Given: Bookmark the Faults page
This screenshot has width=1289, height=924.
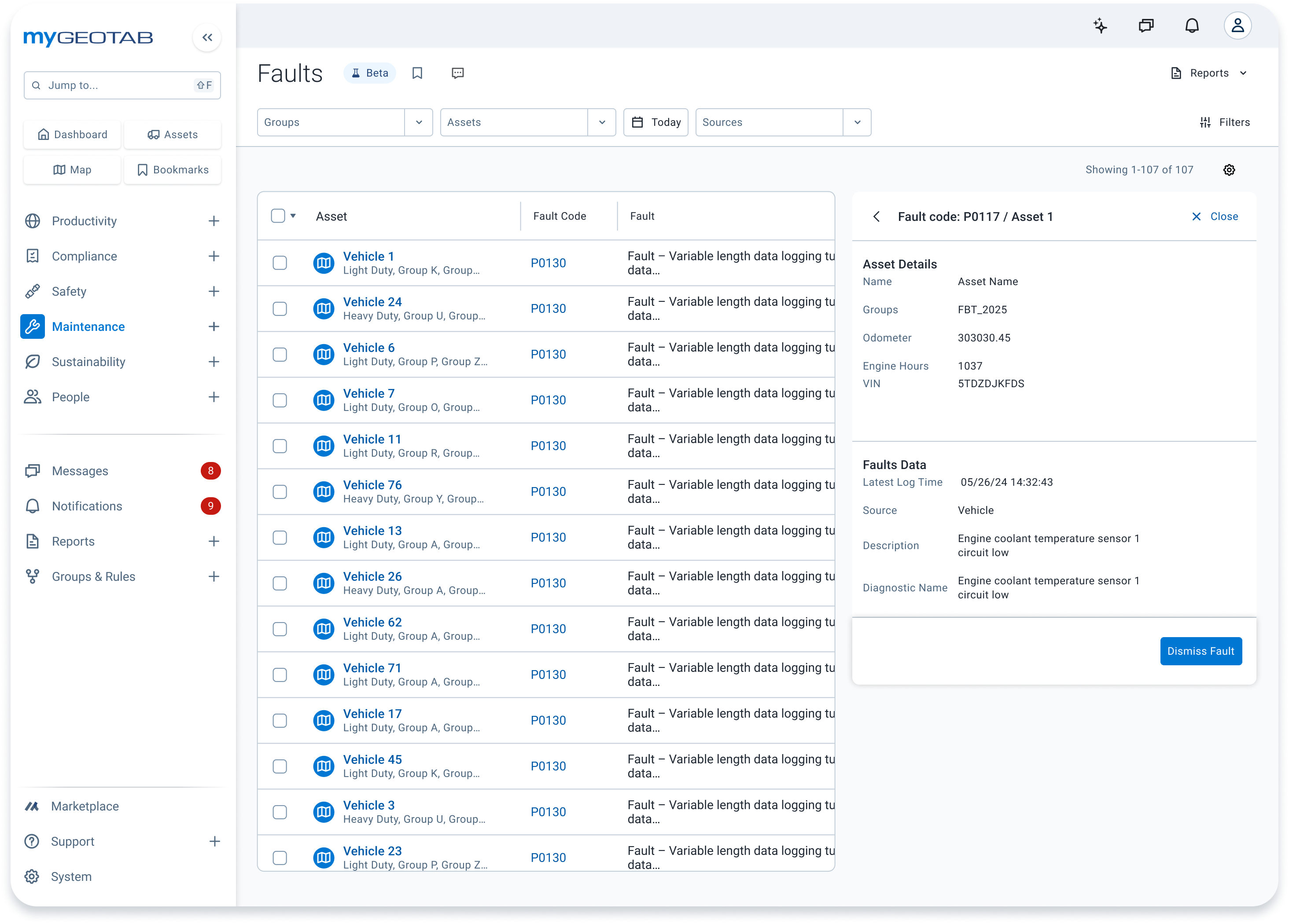Looking at the screenshot, I should 417,73.
